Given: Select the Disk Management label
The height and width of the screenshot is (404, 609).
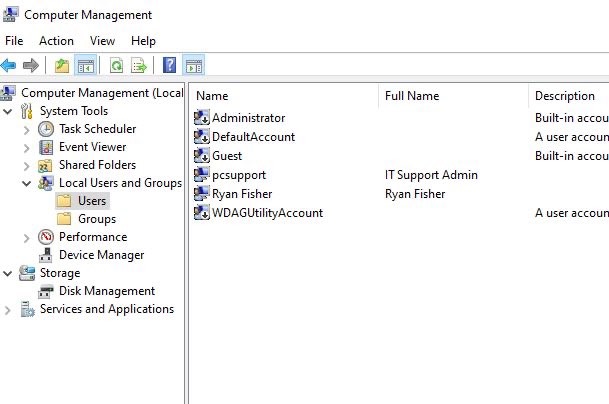Looking at the screenshot, I should 107,291.
